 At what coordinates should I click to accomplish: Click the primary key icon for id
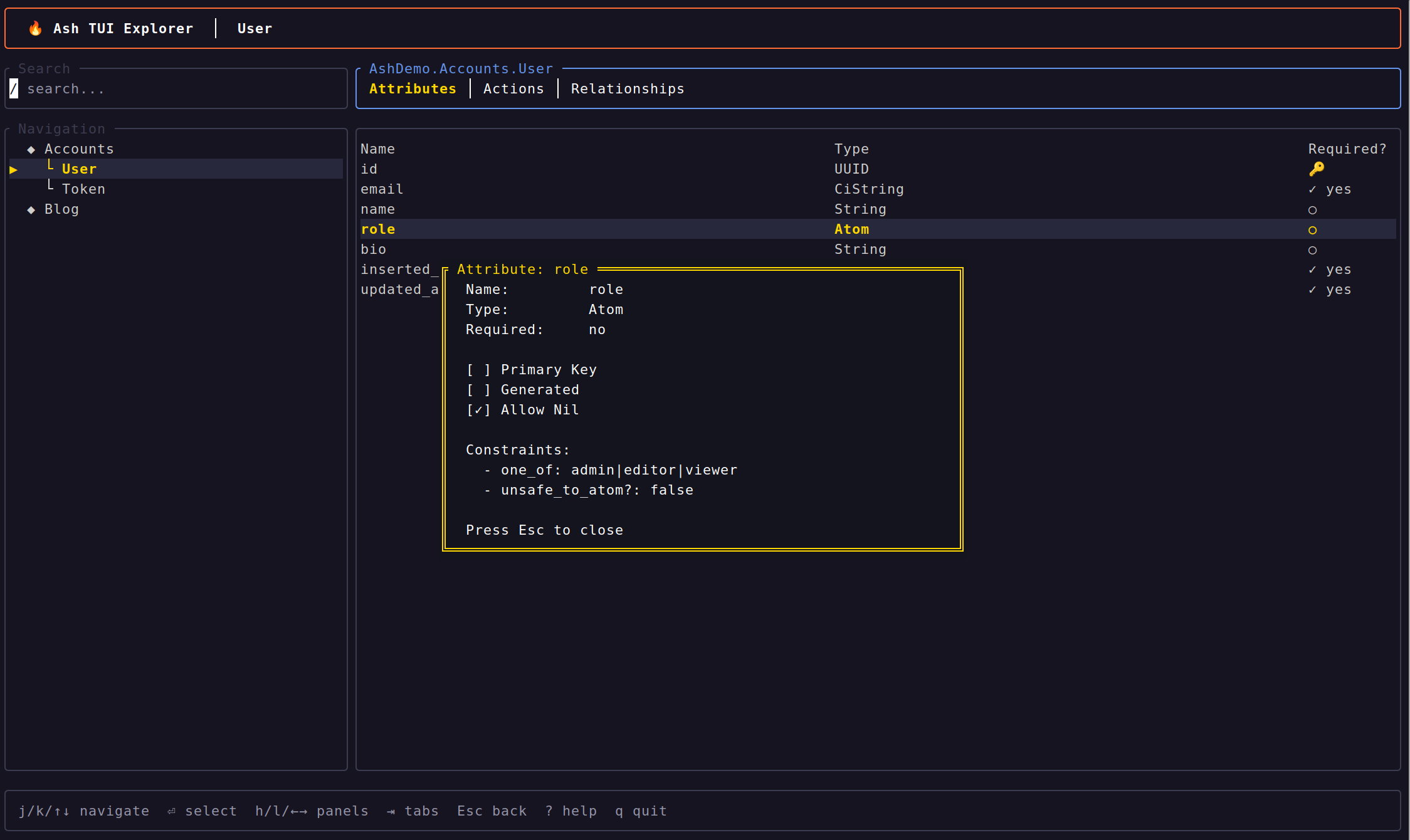[1316, 169]
